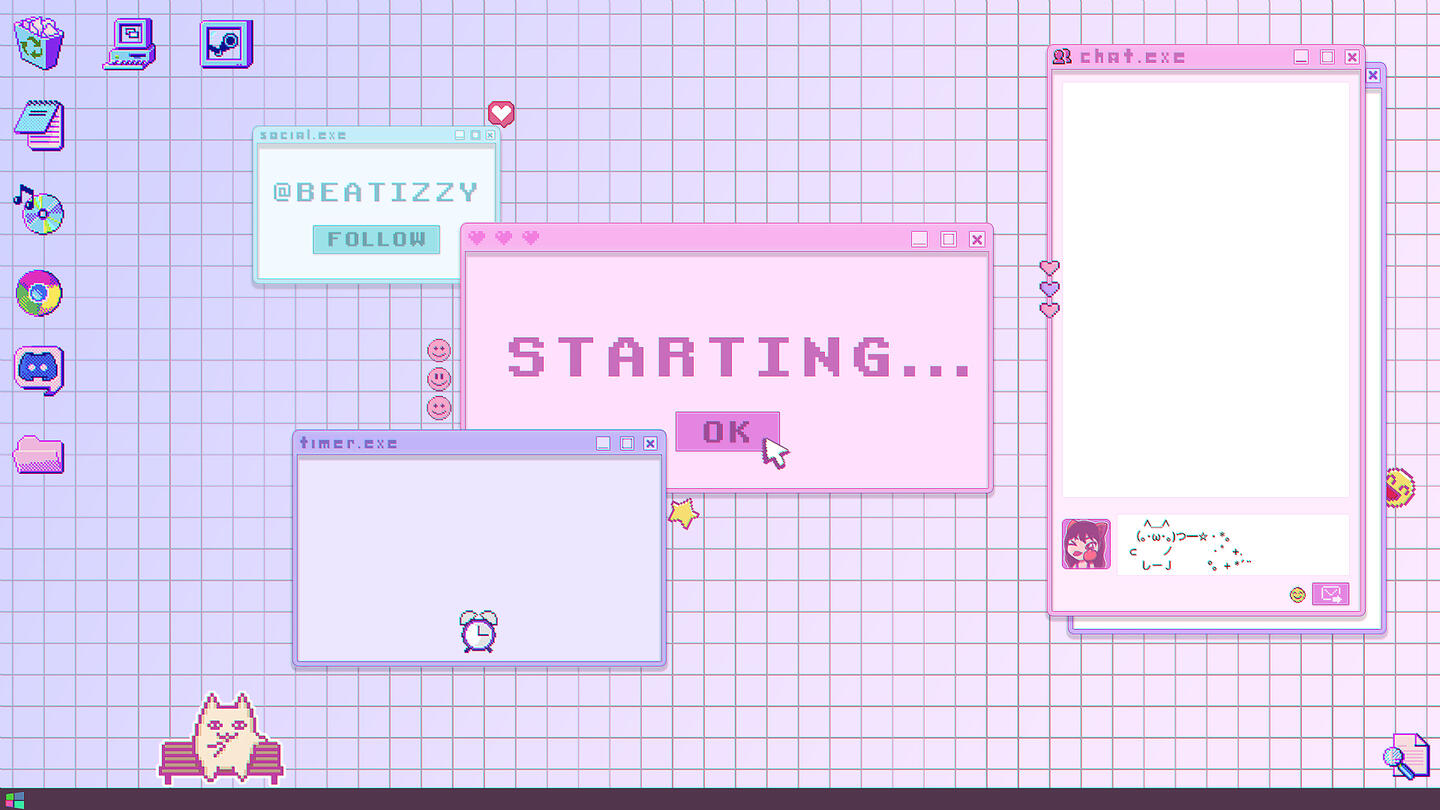Click the alarm clock in timer.exe
Viewport: 1440px width, 810px height.
point(479,631)
